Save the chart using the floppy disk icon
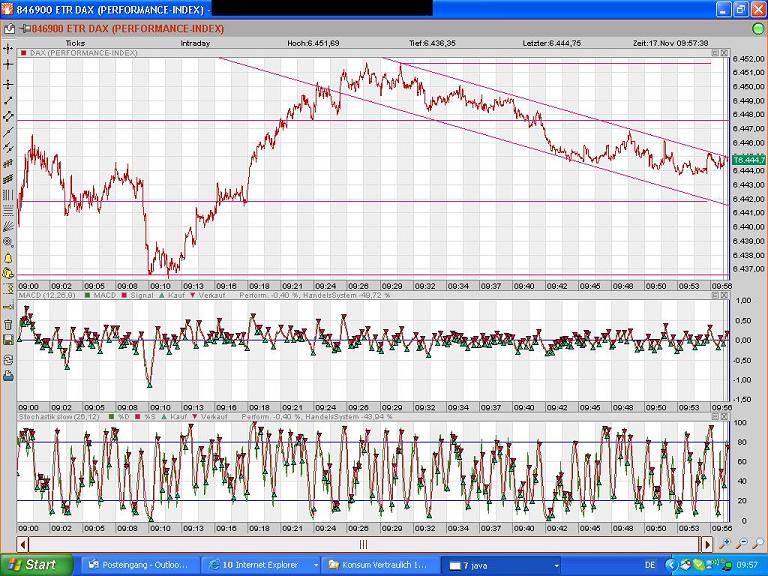Image resolution: width=768 pixels, height=576 pixels. 8,340
